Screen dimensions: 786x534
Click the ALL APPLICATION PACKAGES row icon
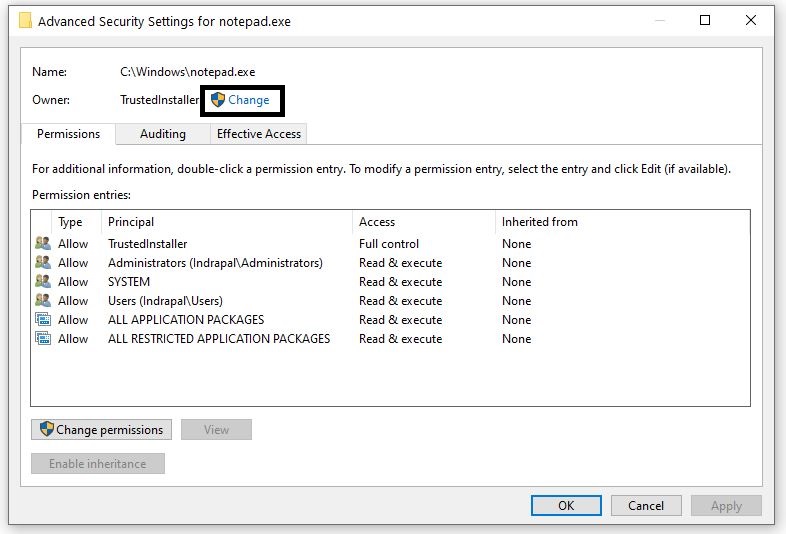point(43,320)
